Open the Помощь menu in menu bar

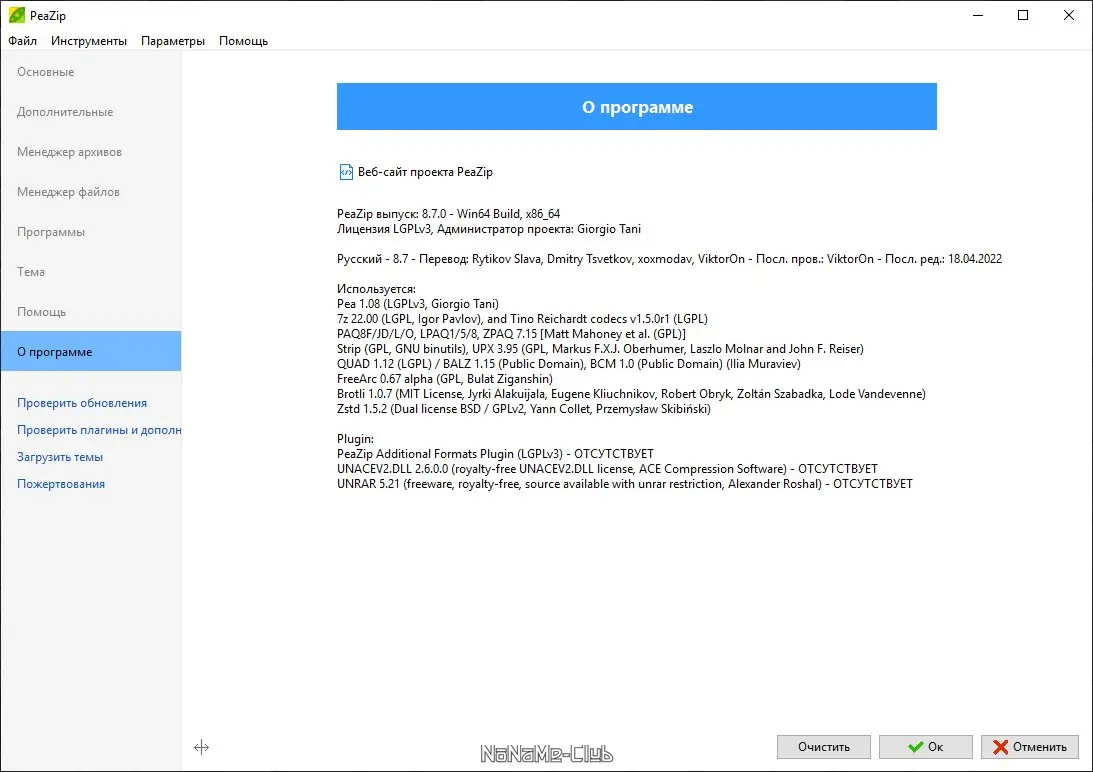pyautogui.click(x=243, y=40)
